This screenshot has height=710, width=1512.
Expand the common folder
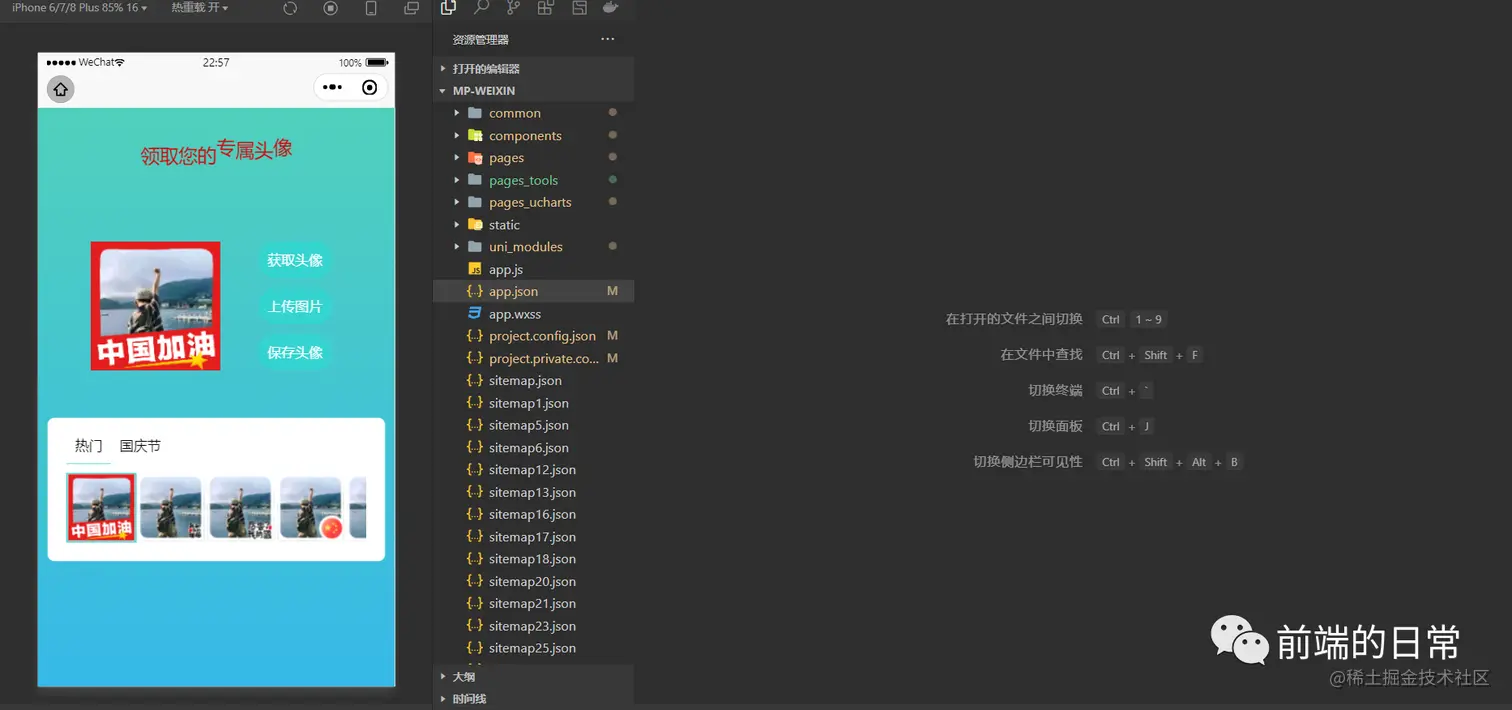534,113
